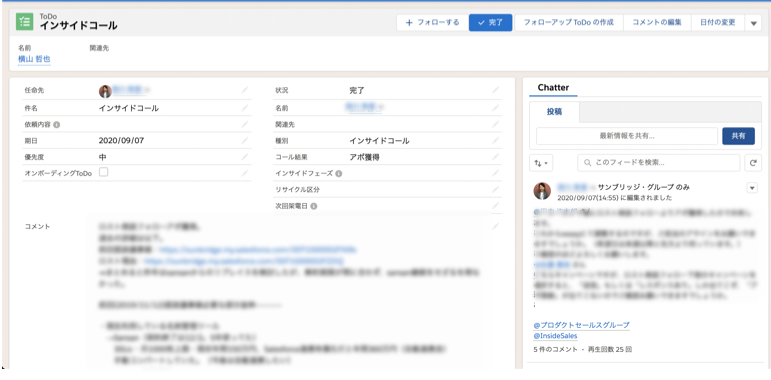Screen dimensions: 771x380
Task: Click 種別 value インサイドコール
Action: (x=379, y=141)
